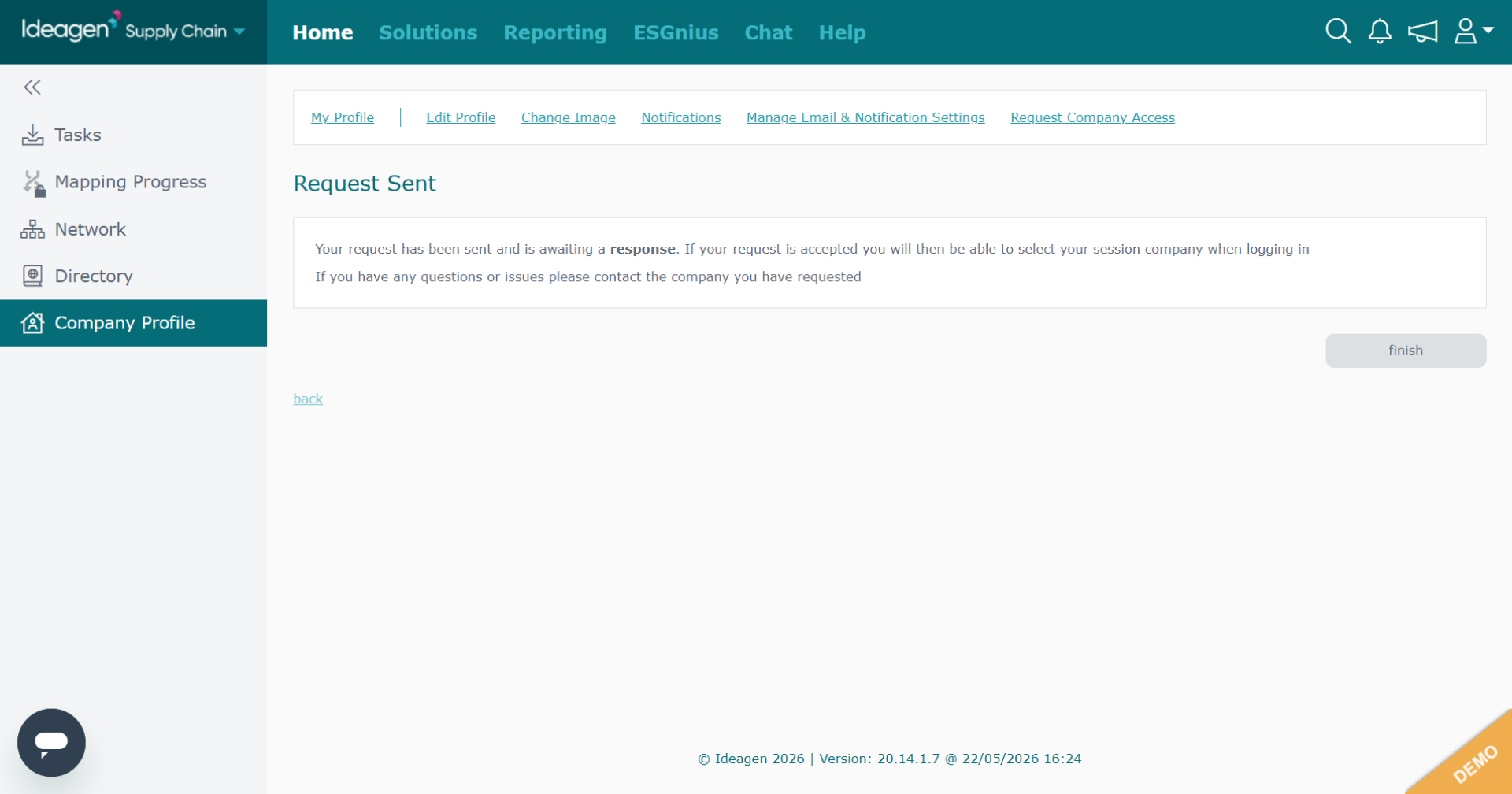Click the Tasks tray icon

click(x=32, y=135)
